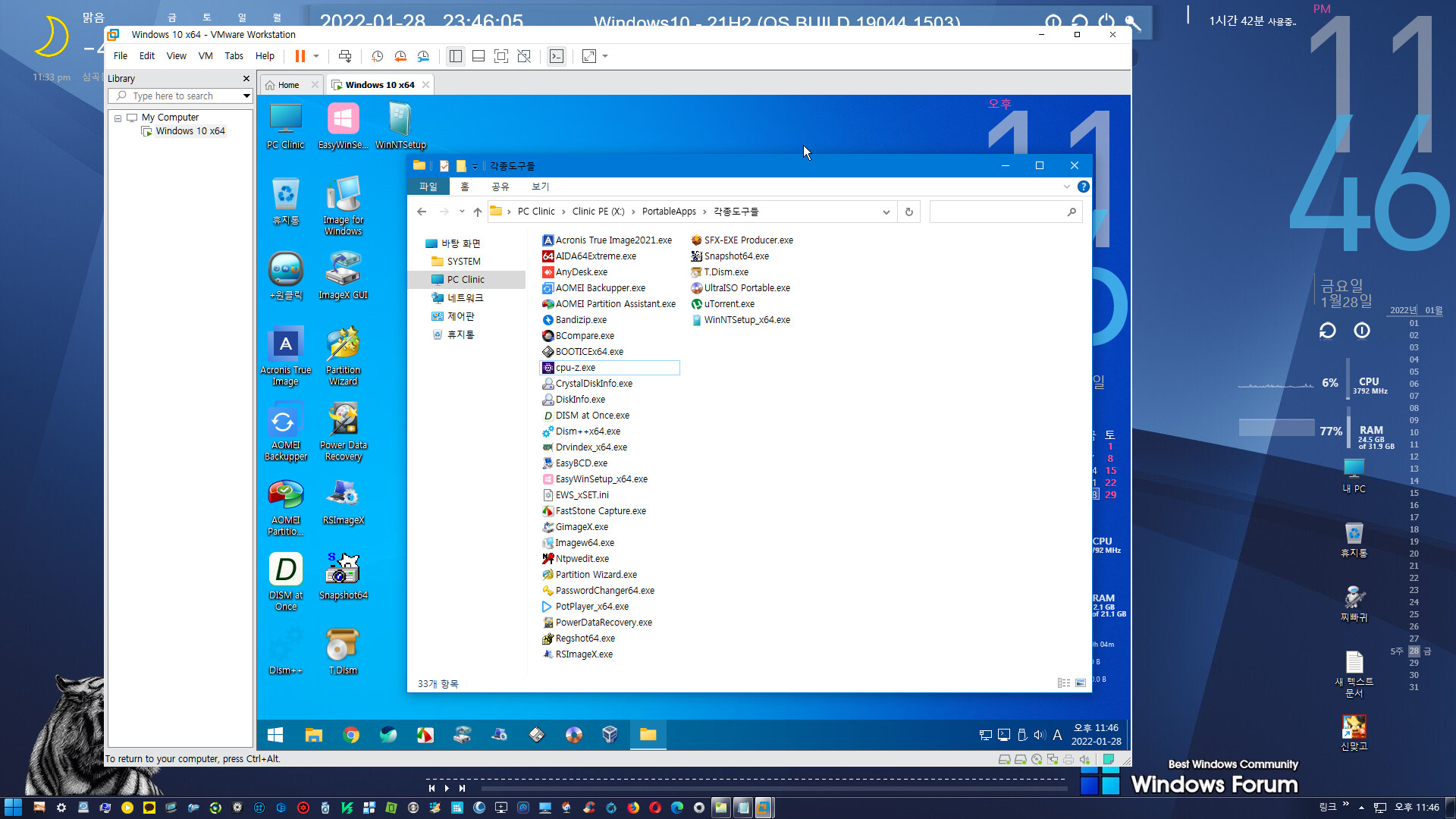This screenshot has height=819, width=1456.
Task: Open the pause button dropdown arrow
Action: 316,56
